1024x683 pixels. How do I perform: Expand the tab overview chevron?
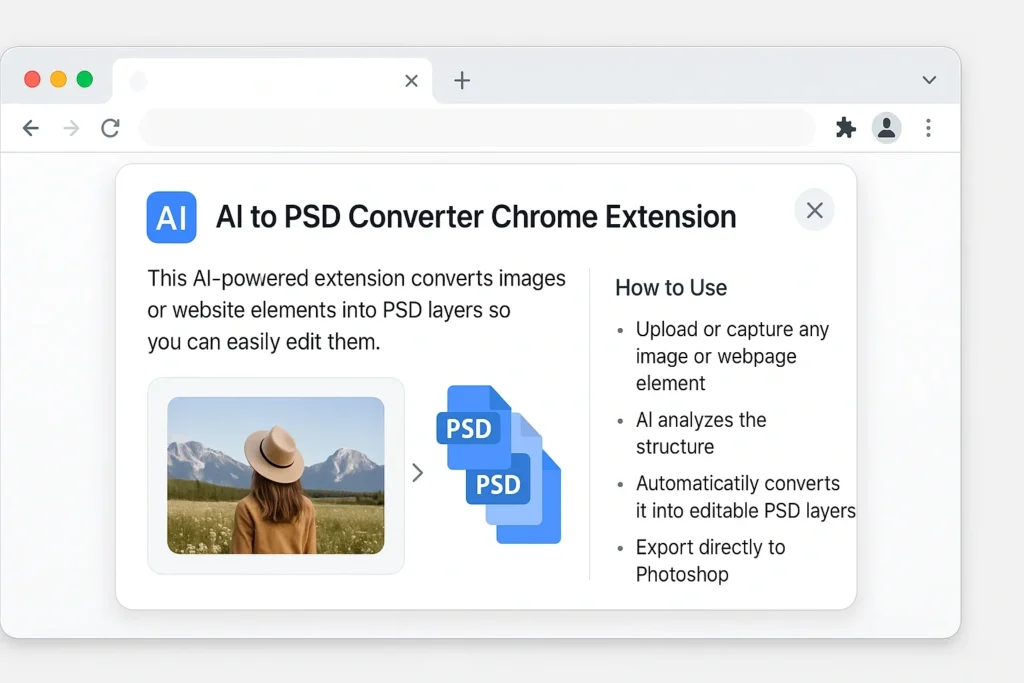coord(929,80)
